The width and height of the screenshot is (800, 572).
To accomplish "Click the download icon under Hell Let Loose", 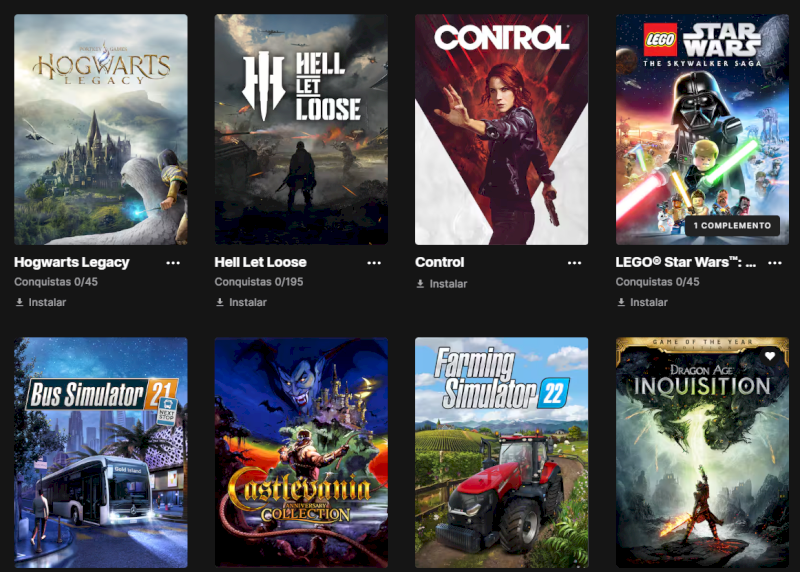I will pos(220,302).
